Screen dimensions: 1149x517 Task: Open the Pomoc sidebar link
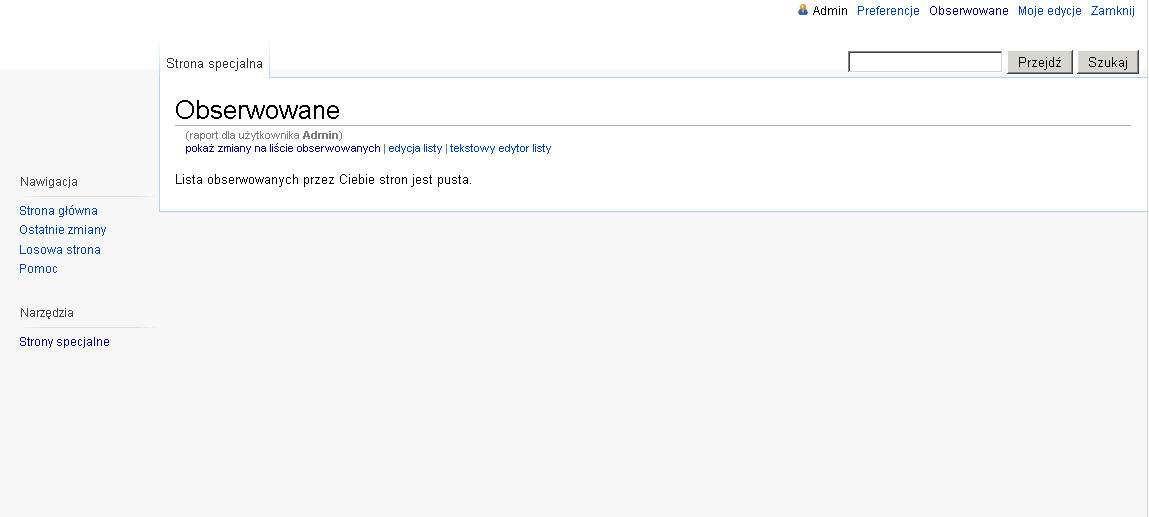coord(38,269)
